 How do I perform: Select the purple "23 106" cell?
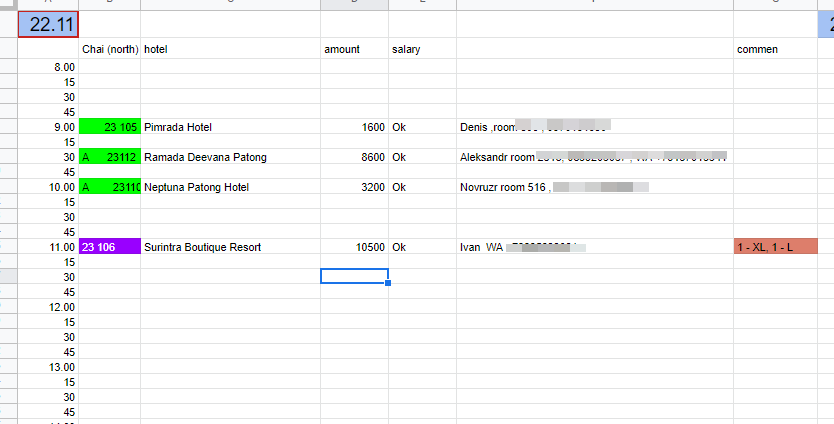109,247
